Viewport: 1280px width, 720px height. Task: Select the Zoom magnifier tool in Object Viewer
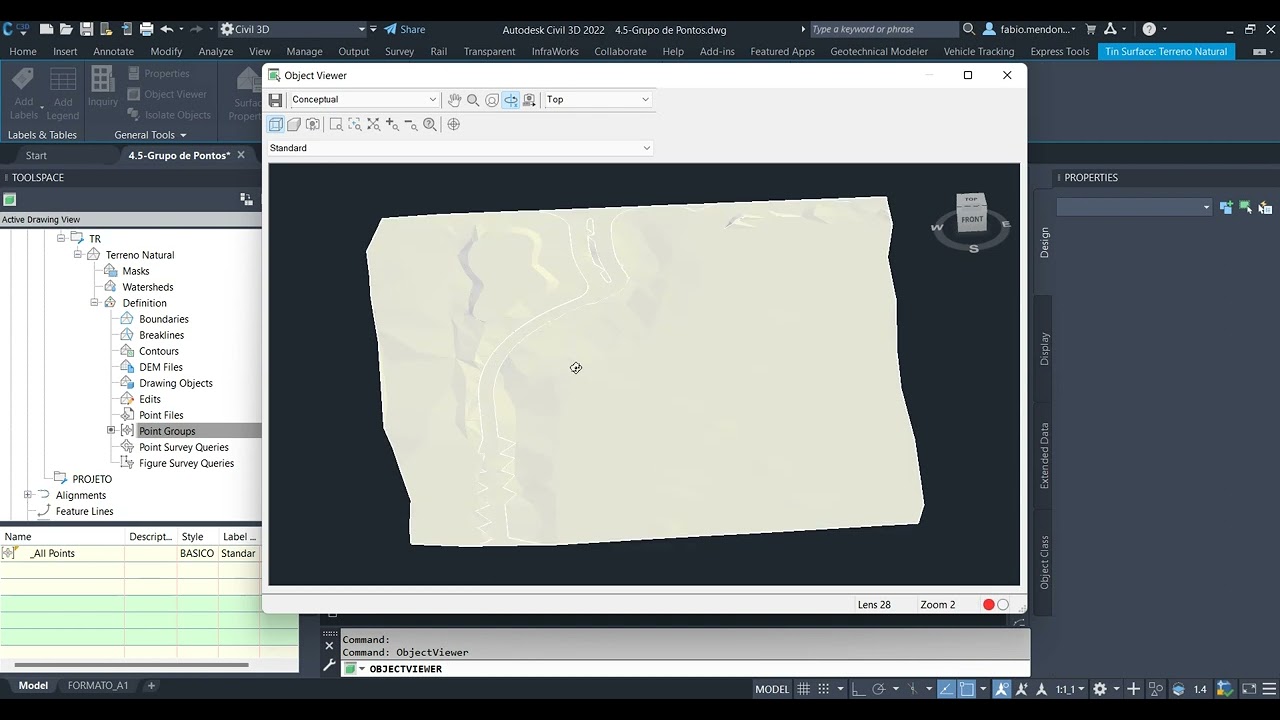coord(473,100)
